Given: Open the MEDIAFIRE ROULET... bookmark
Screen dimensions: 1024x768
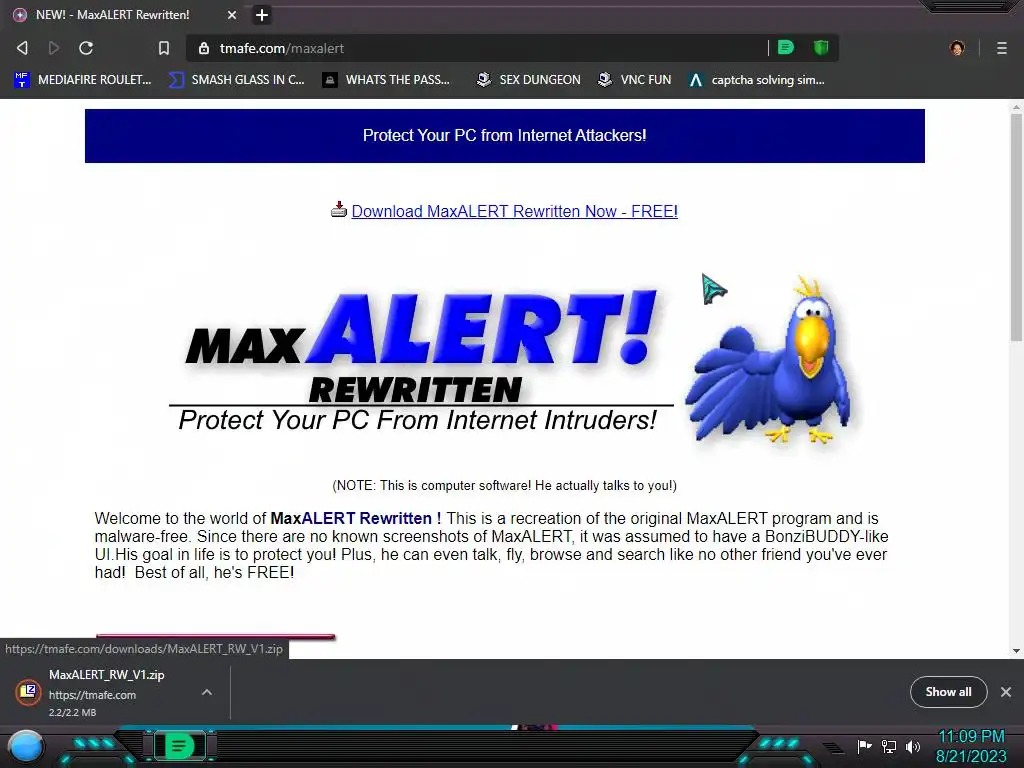Looking at the screenshot, I should click(x=83, y=80).
